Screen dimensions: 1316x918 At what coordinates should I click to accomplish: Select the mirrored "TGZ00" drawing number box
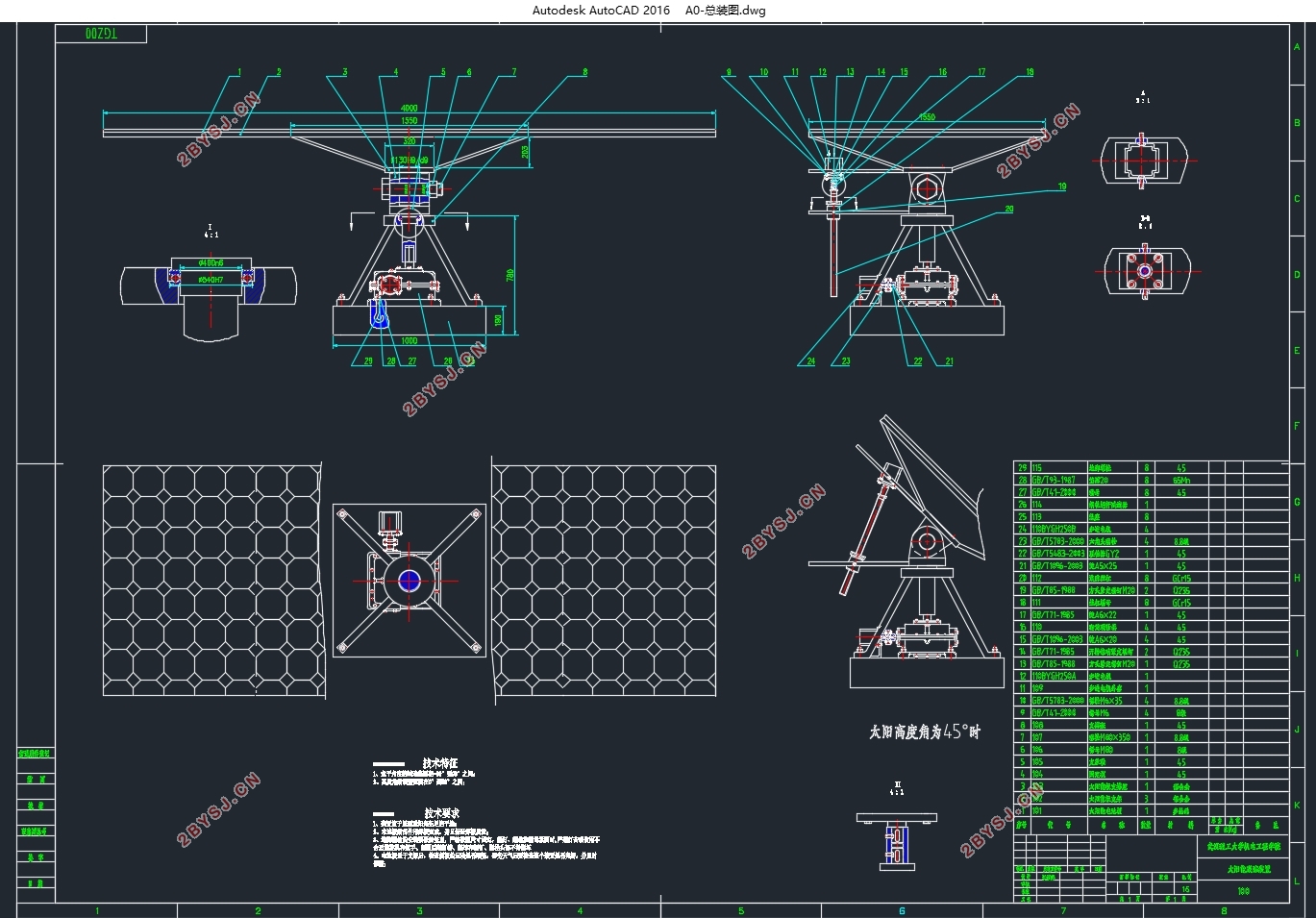point(101,34)
